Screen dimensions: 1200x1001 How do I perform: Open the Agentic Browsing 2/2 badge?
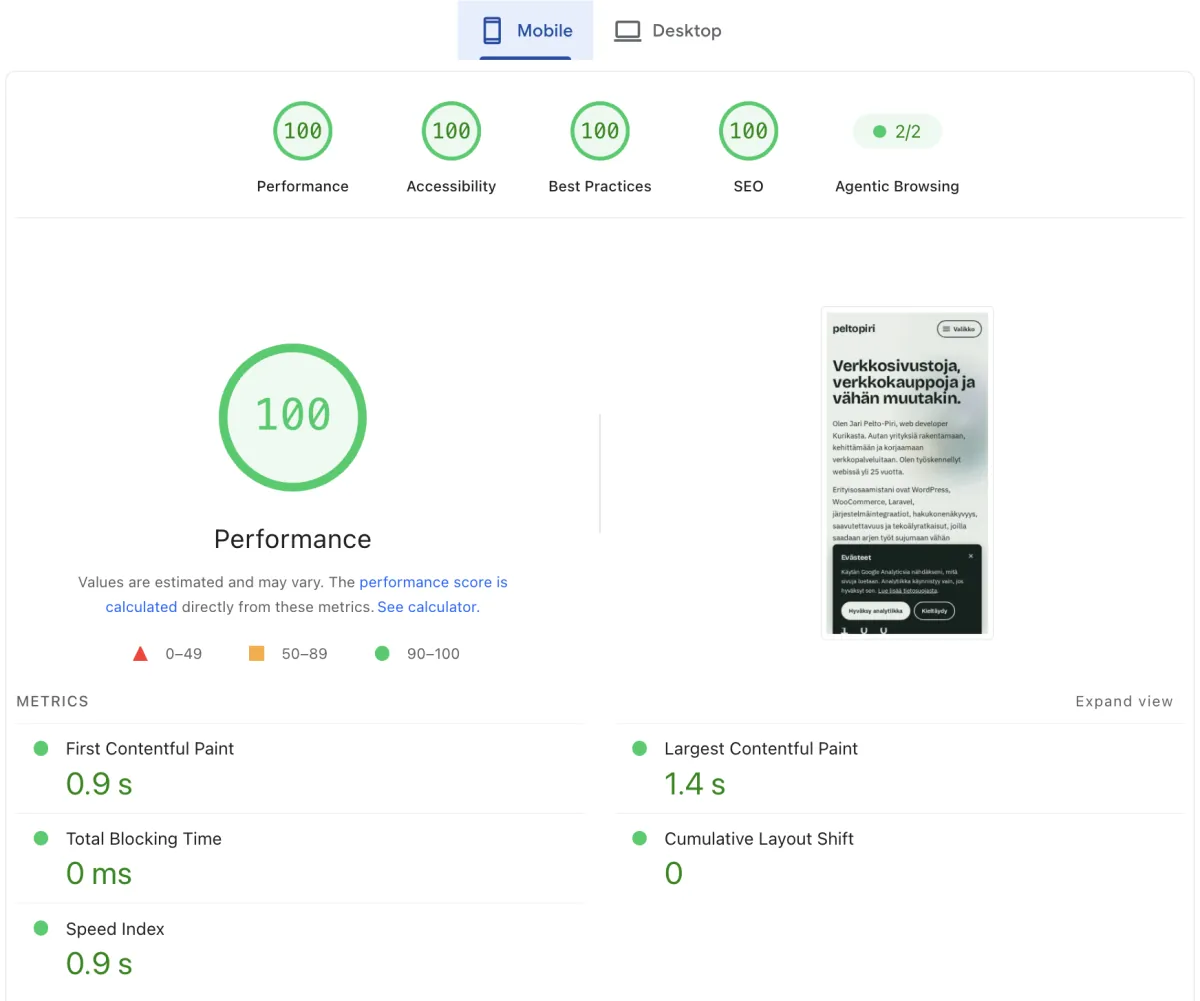pos(897,131)
